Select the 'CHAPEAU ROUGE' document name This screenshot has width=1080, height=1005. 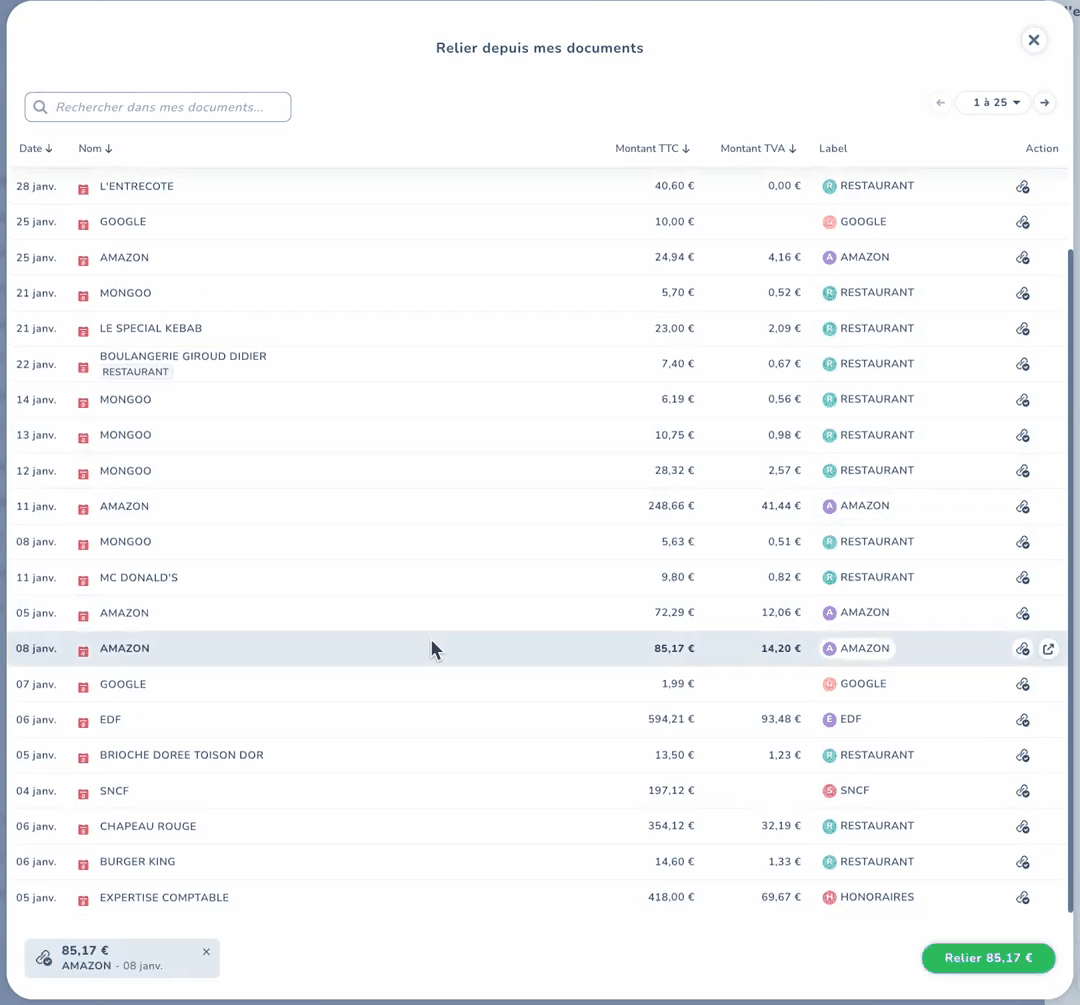click(x=148, y=826)
